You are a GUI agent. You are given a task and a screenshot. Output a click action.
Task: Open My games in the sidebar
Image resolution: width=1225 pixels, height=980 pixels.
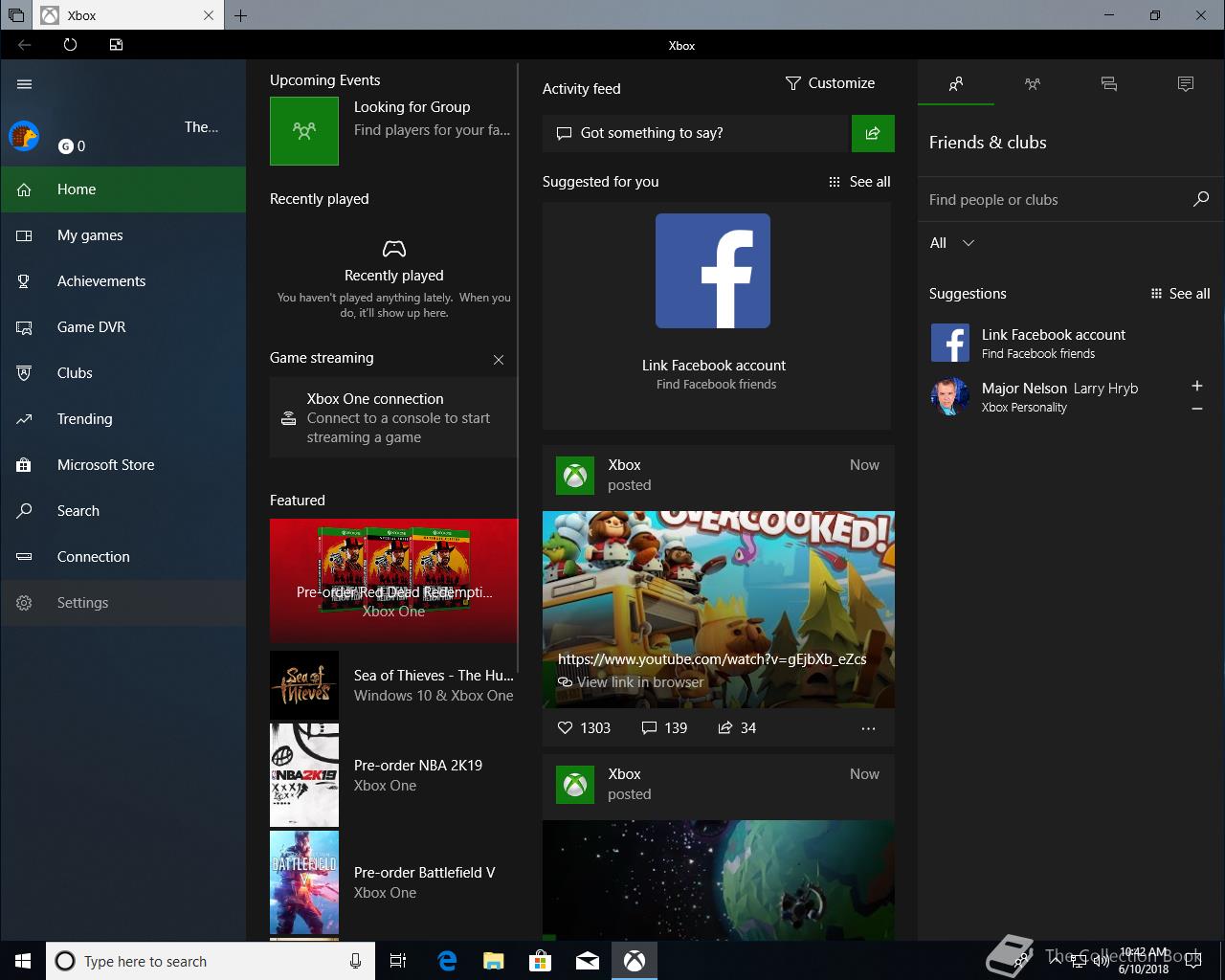122,235
